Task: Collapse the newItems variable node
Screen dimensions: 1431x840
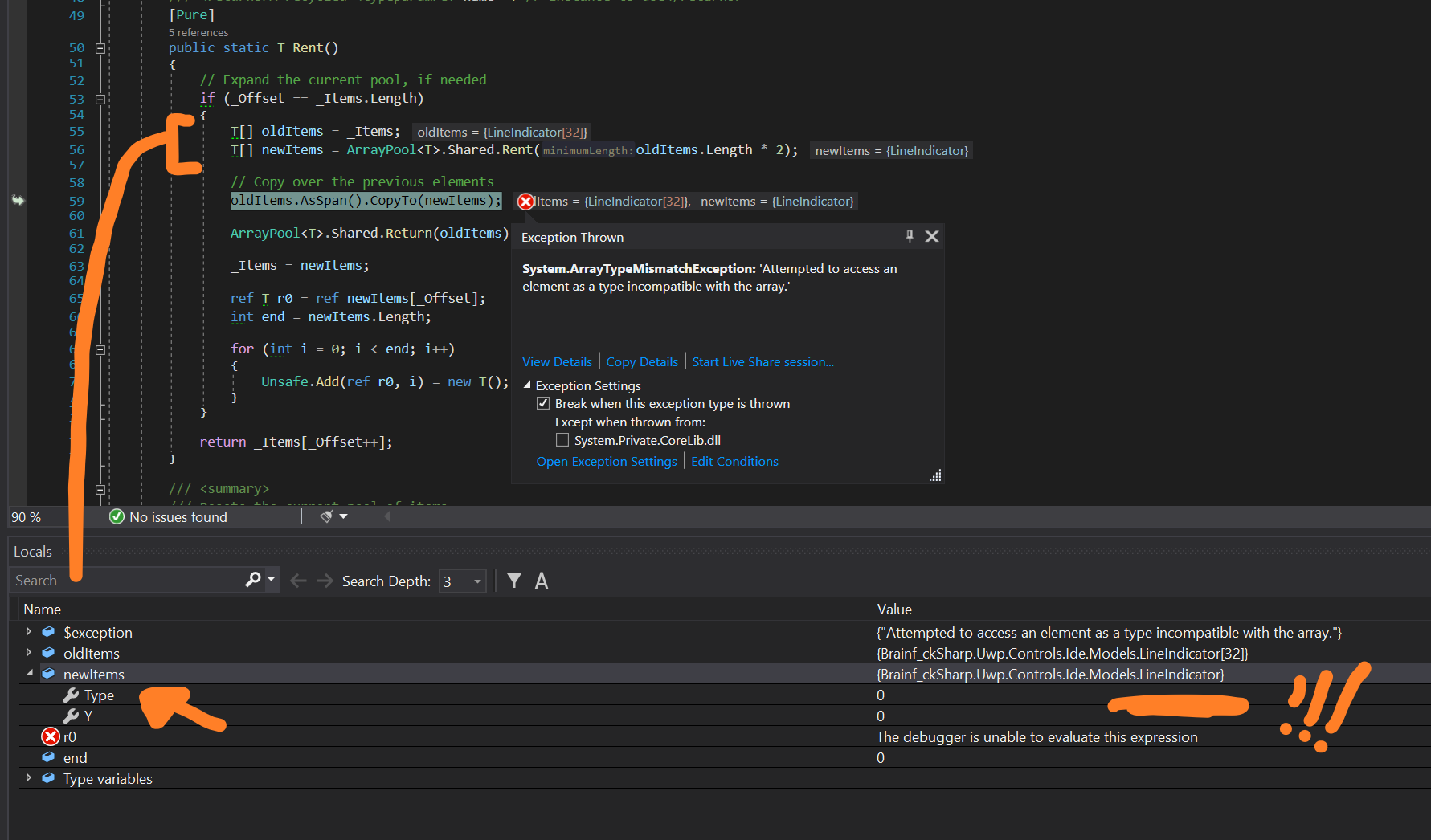Action: pos(29,674)
